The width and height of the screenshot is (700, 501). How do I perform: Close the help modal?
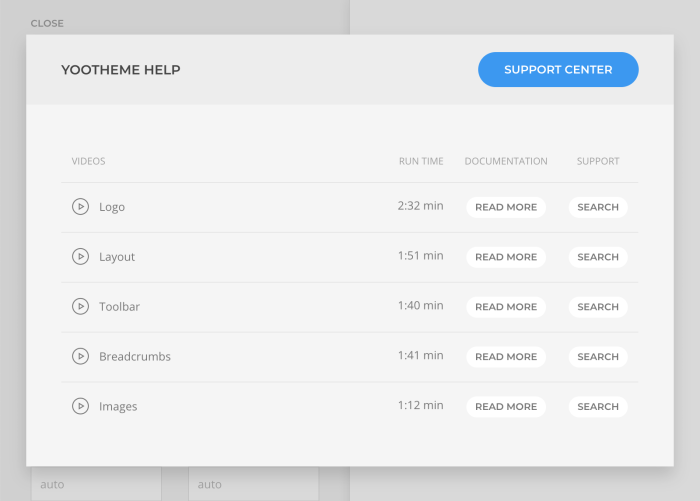coord(47,23)
